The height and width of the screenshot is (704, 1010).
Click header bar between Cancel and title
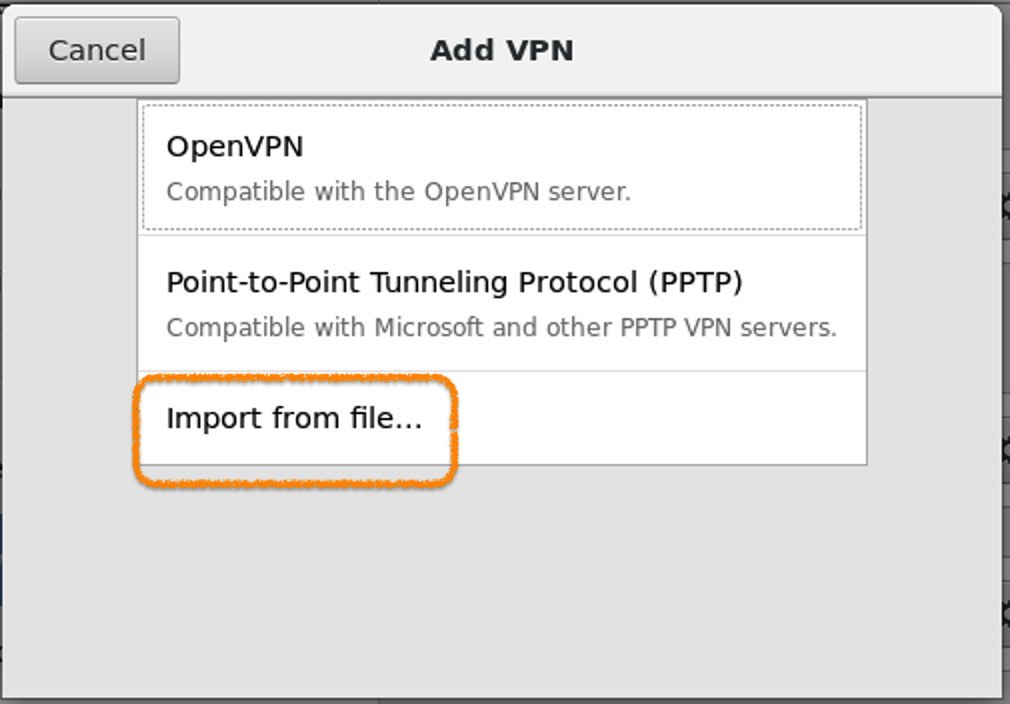(x=300, y=50)
